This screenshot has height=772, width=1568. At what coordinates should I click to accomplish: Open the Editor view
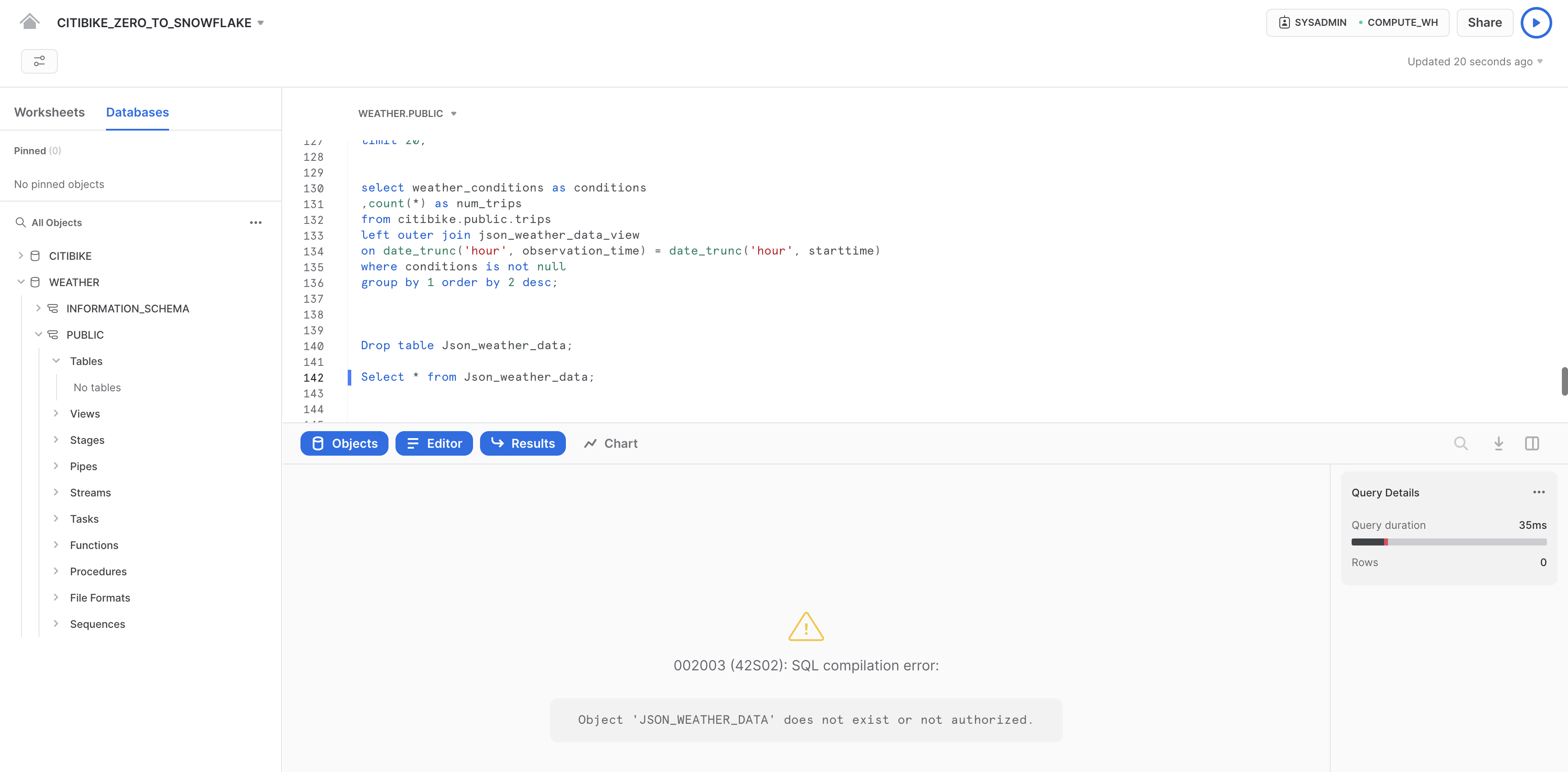point(434,443)
